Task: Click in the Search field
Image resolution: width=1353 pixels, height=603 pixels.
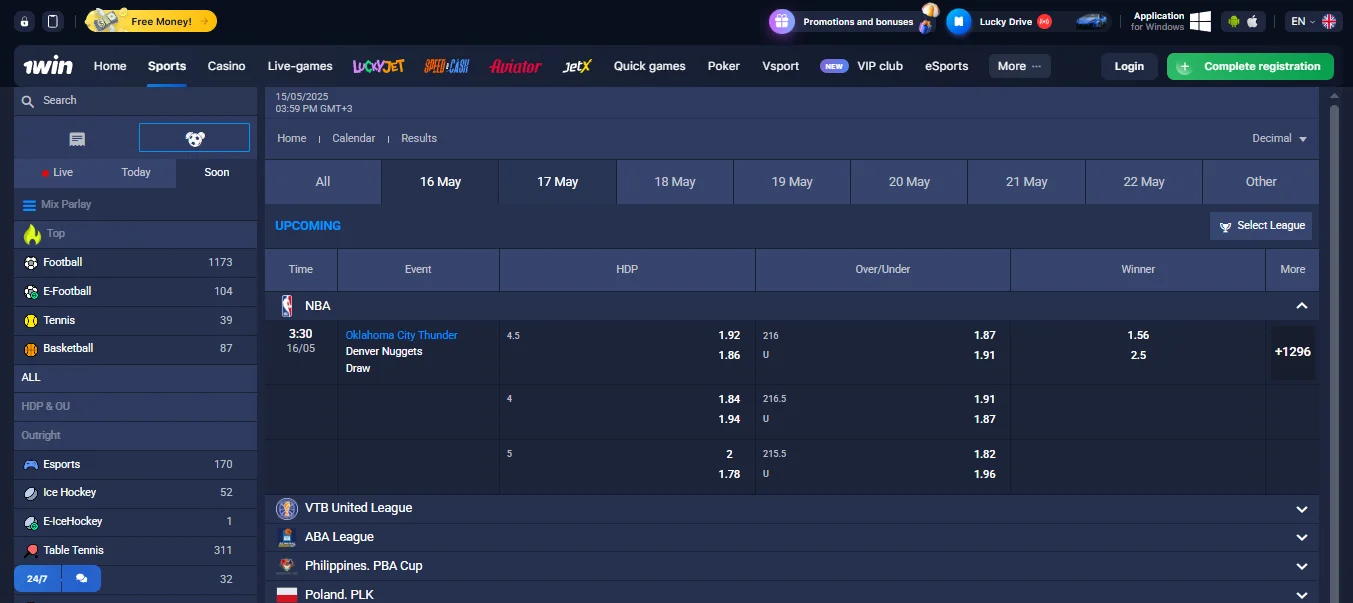Action: 135,100
